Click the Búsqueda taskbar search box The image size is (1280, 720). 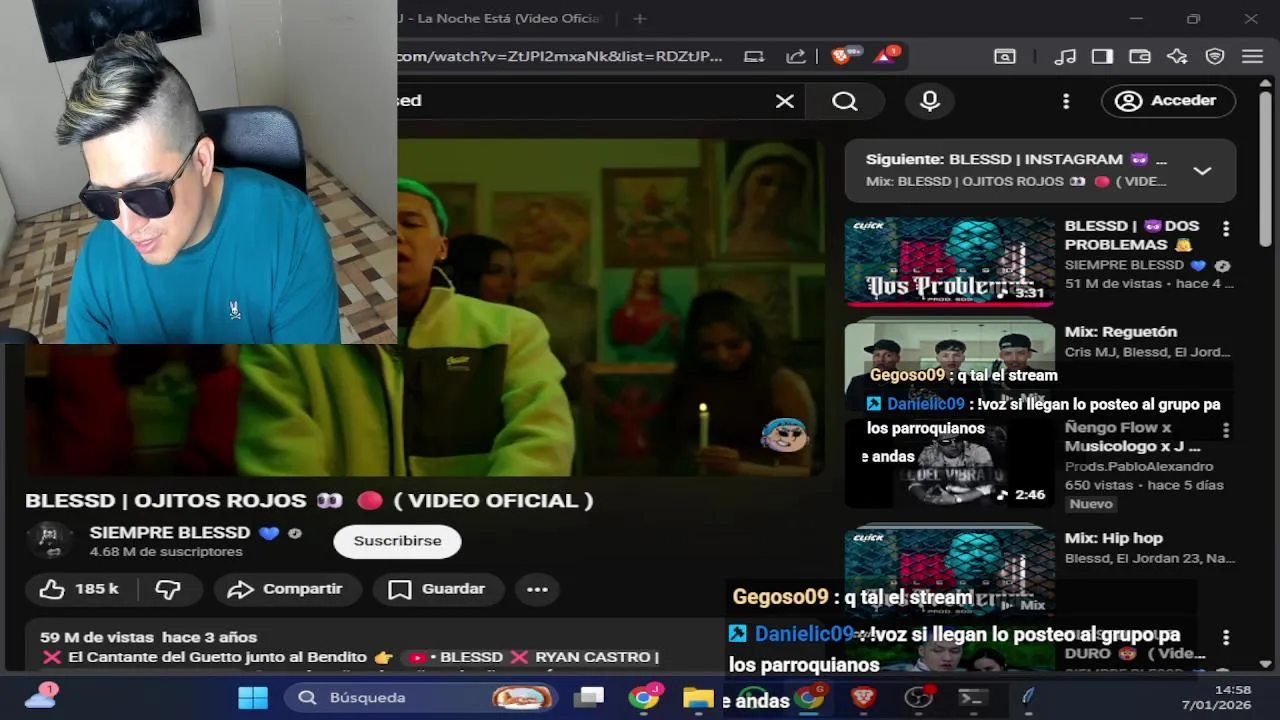click(x=420, y=697)
